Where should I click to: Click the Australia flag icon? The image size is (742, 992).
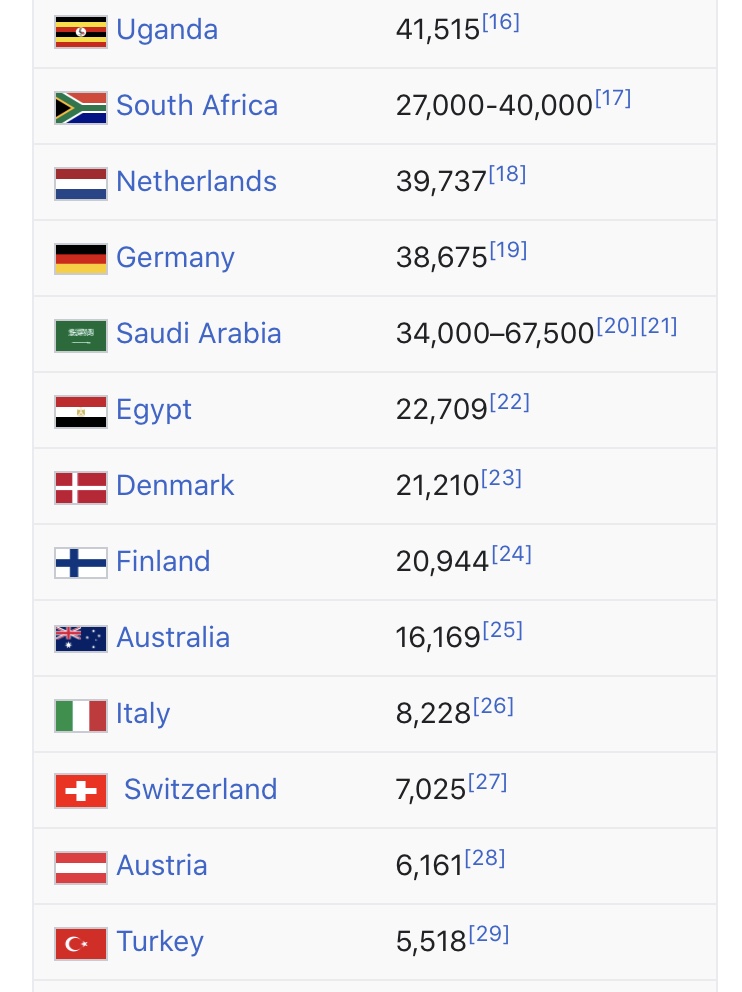(81, 639)
